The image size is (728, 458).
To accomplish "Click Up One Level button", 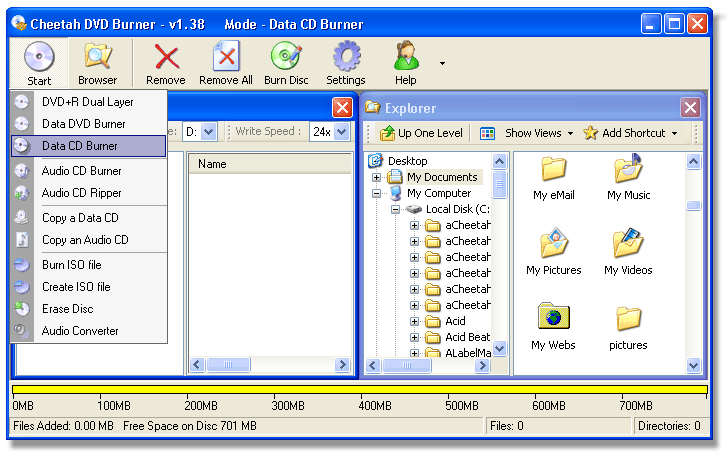I will click(x=421, y=133).
